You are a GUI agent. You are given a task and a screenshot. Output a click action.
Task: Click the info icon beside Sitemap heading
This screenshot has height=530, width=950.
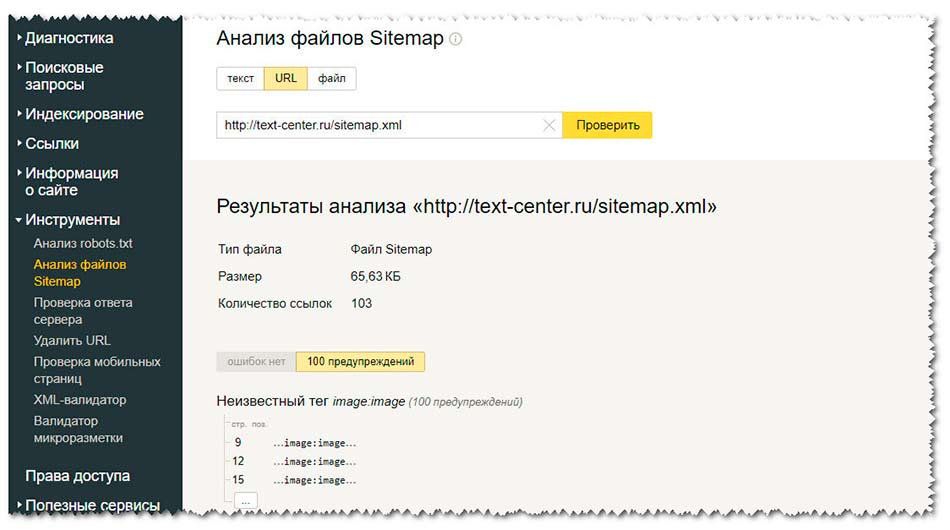point(456,39)
